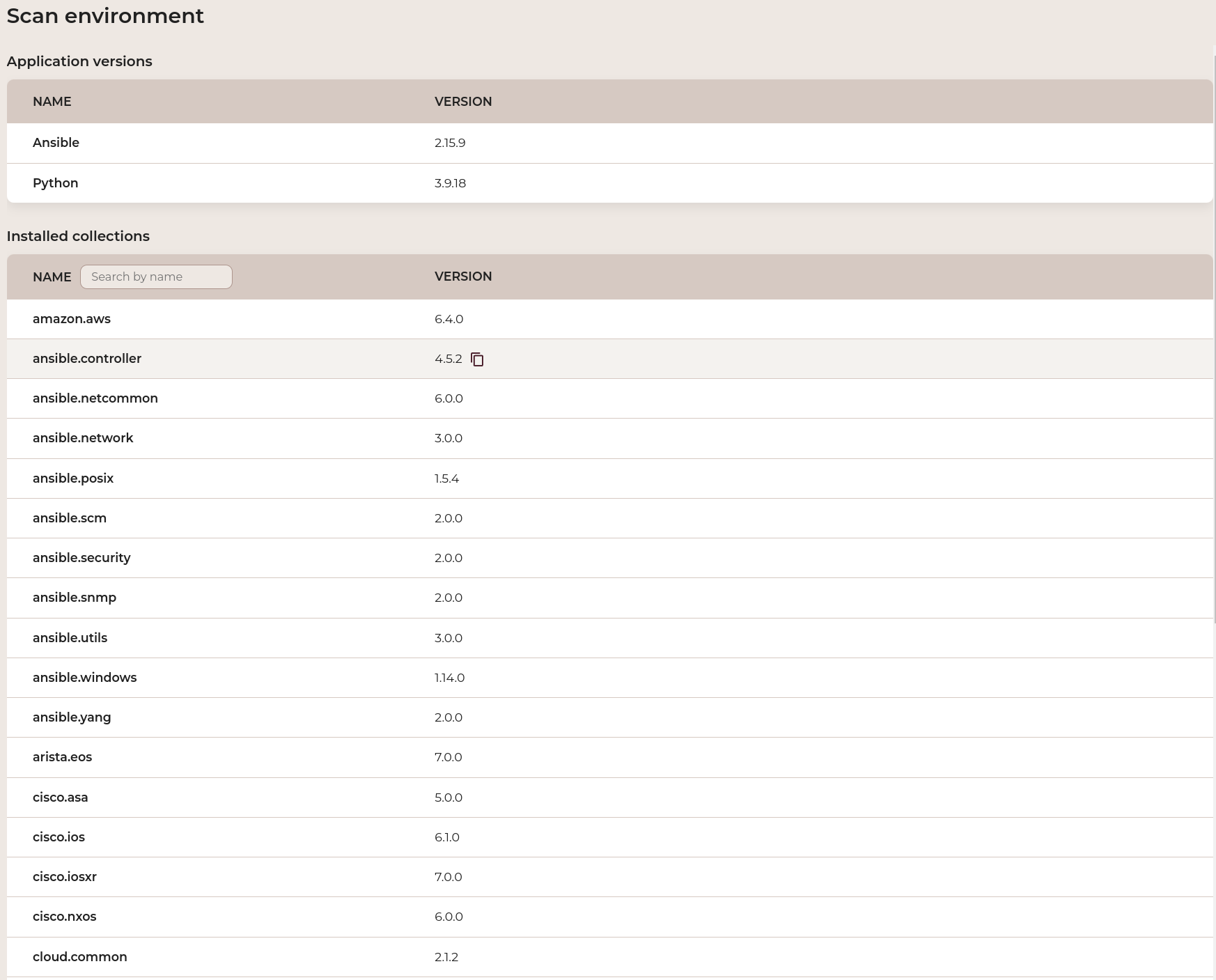Click the ansible.security collection name
The width and height of the screenshot is (1216, 980).
pyautogui.click(x=81, y=558)
